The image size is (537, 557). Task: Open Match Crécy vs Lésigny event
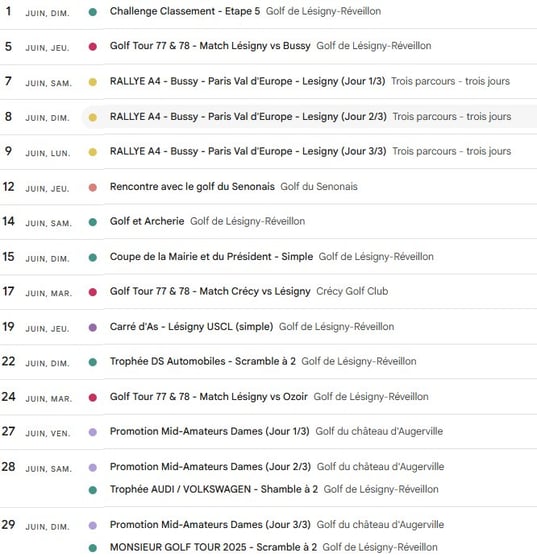point(249,291)
